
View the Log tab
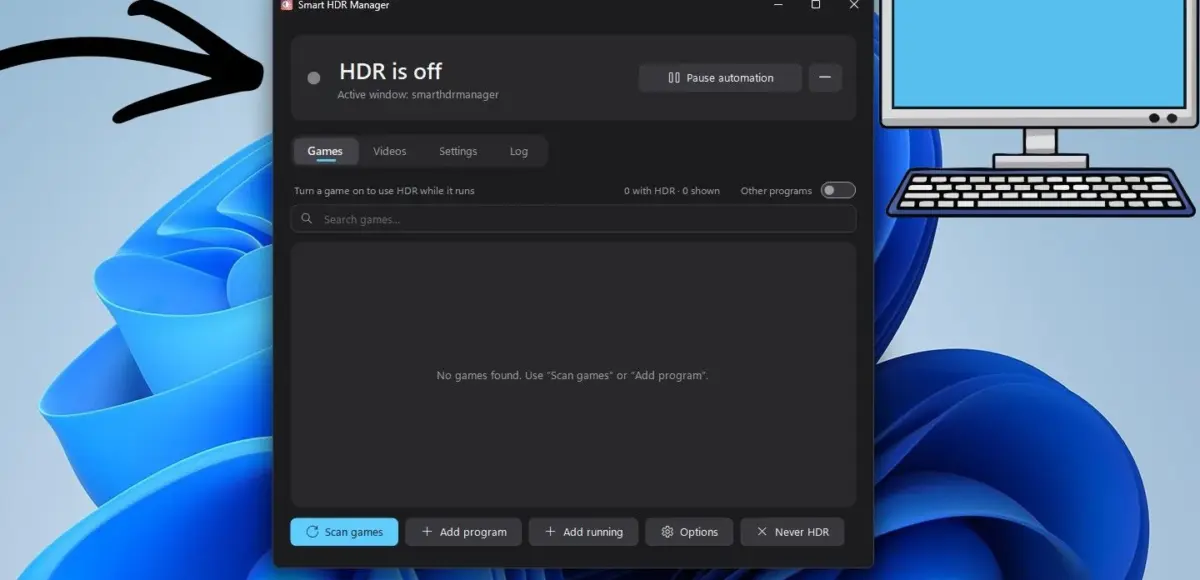tap(519, 151)
